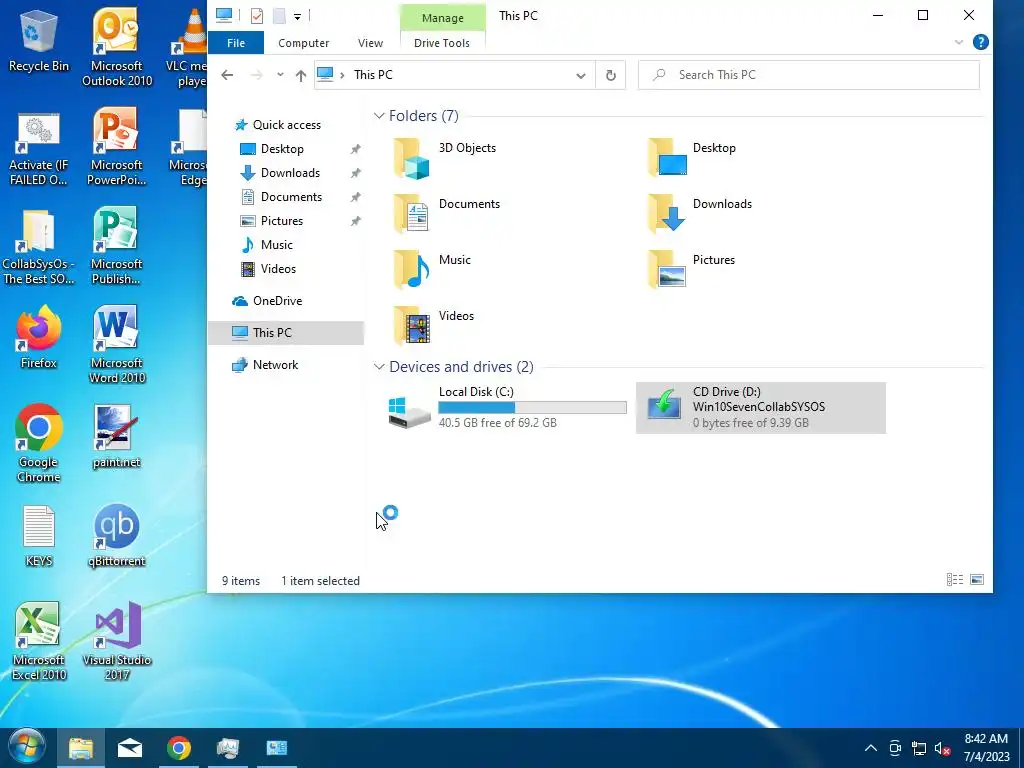Select the CollabSysOs folder shortcut
Viewport: 1024px width, 768px height.
click(39, 247)
